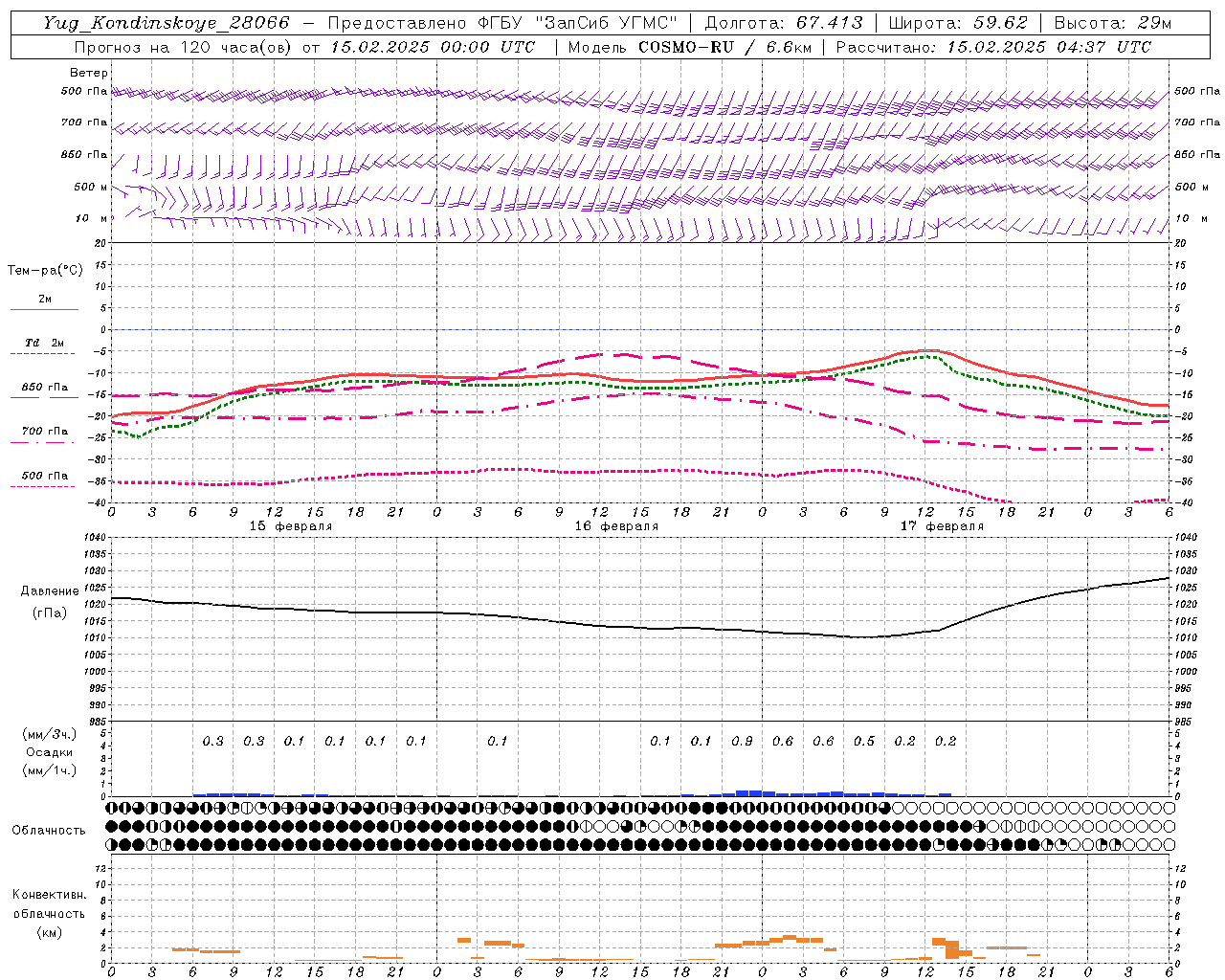The image size is (1225, 980).
Task: Click the "Td 2м" dew point legend entry
Action: [x=45, y=343]
